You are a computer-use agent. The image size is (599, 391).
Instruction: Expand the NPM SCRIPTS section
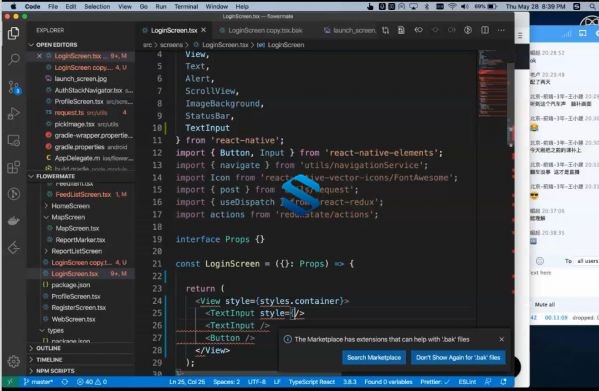click(x=55, y=371)
